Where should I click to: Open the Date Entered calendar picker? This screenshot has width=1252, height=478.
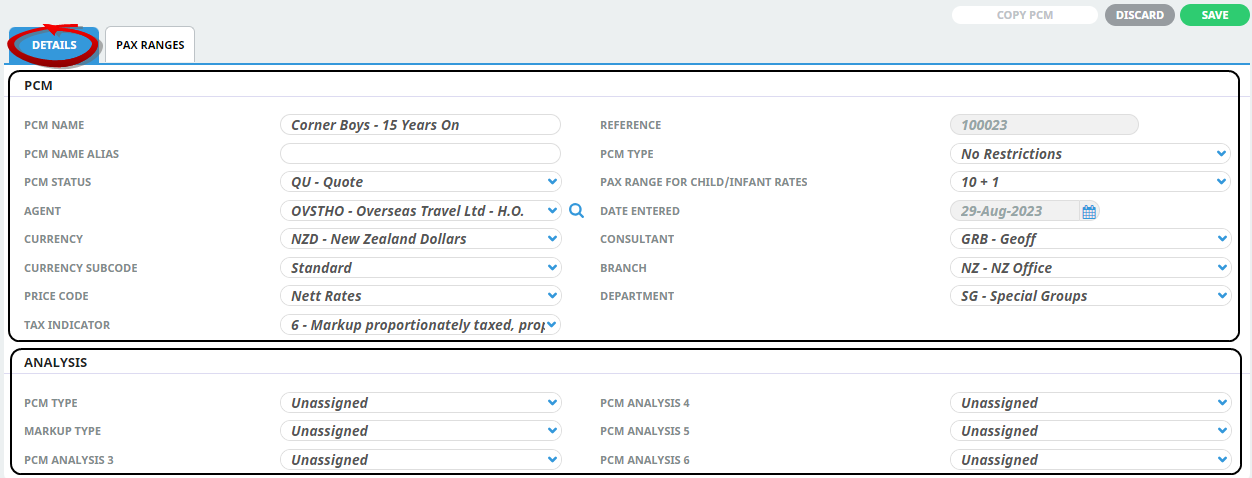tap(1089, 211)
